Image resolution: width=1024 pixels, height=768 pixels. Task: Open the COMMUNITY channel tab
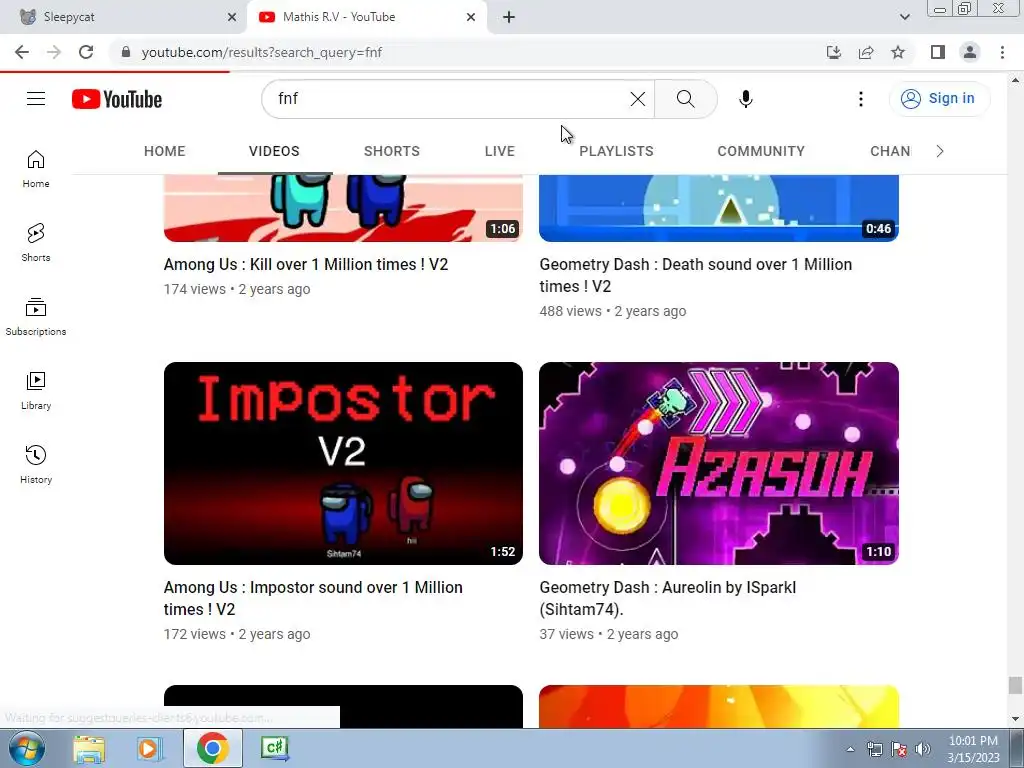click(761, 151)
